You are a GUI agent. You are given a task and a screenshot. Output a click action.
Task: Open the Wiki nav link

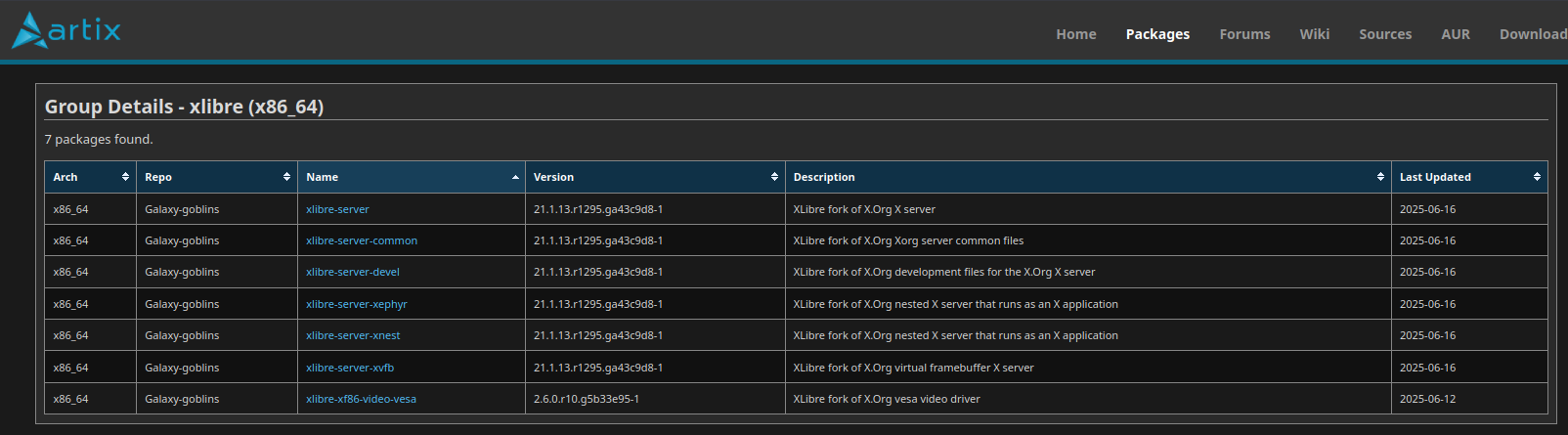1314,34
